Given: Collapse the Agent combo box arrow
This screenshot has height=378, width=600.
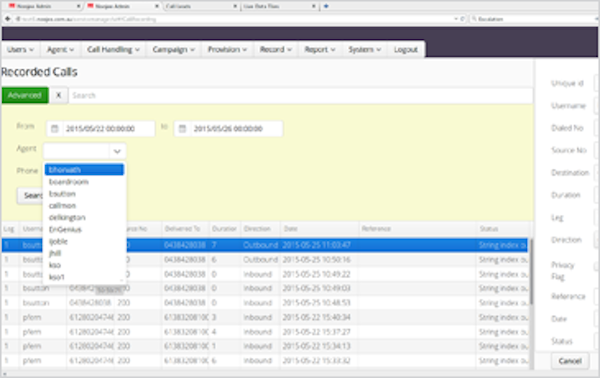Looking at the screenshot, I should point(117,151).
